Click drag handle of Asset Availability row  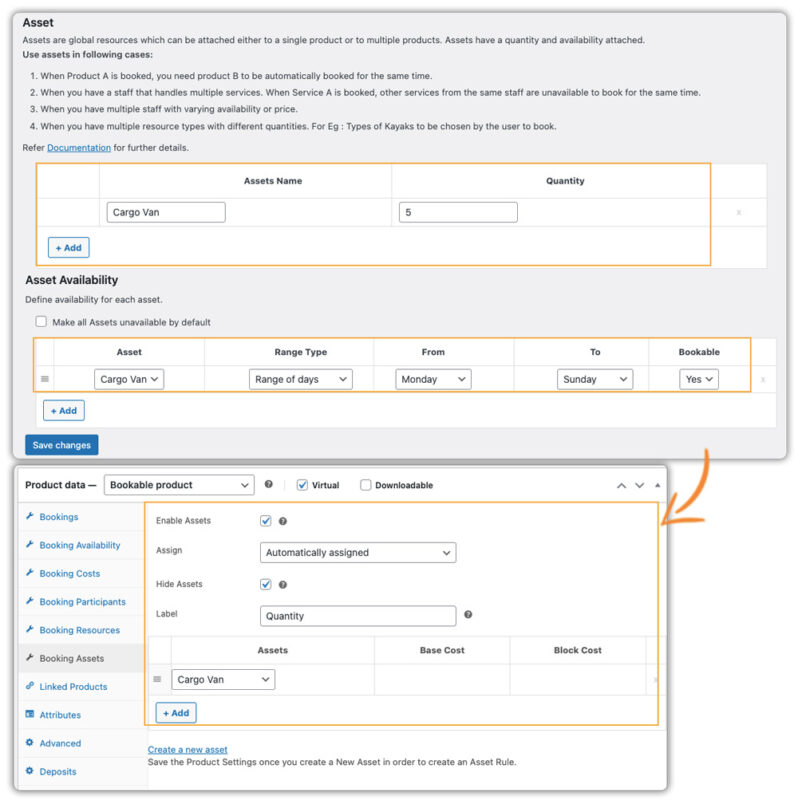click(x=45, y=379)
